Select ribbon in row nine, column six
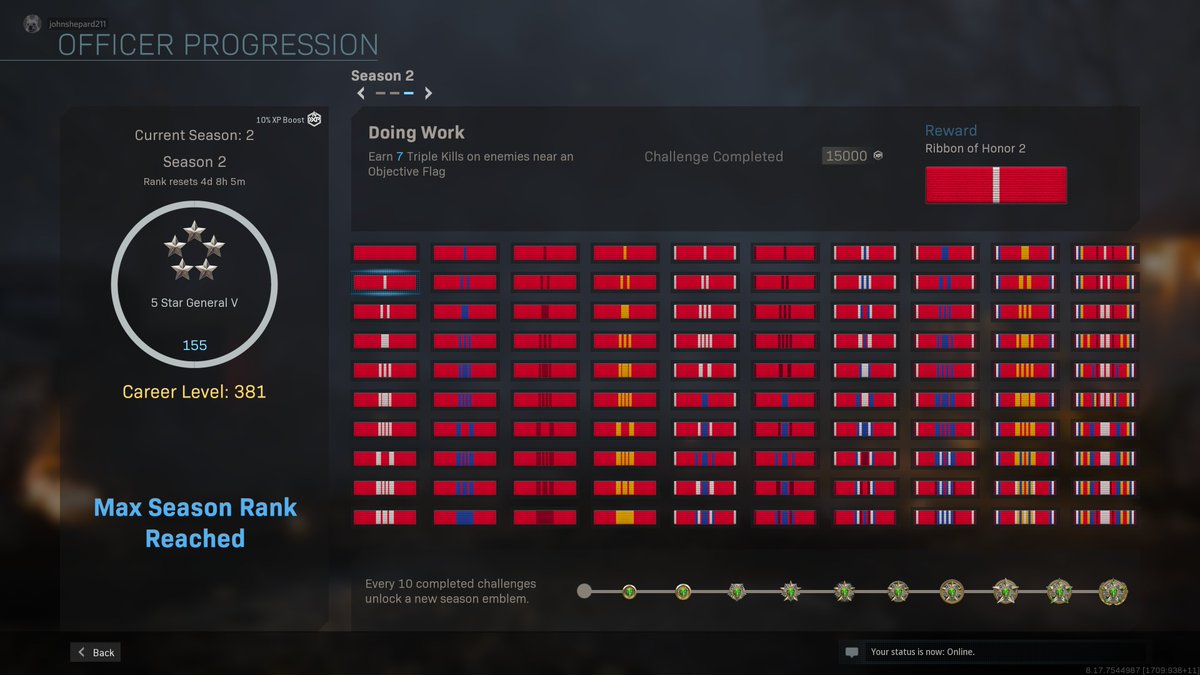The height and width of the screenshot is (675, 1200). click(784, 488)
